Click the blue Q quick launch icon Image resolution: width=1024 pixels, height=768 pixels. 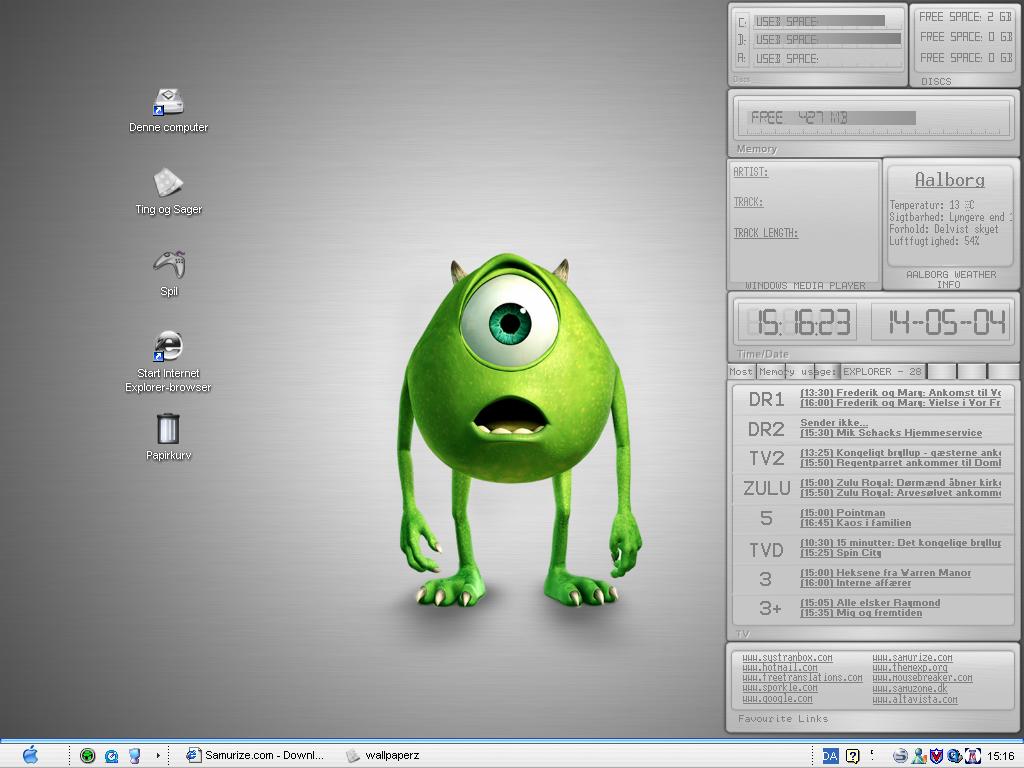point(111,756)
